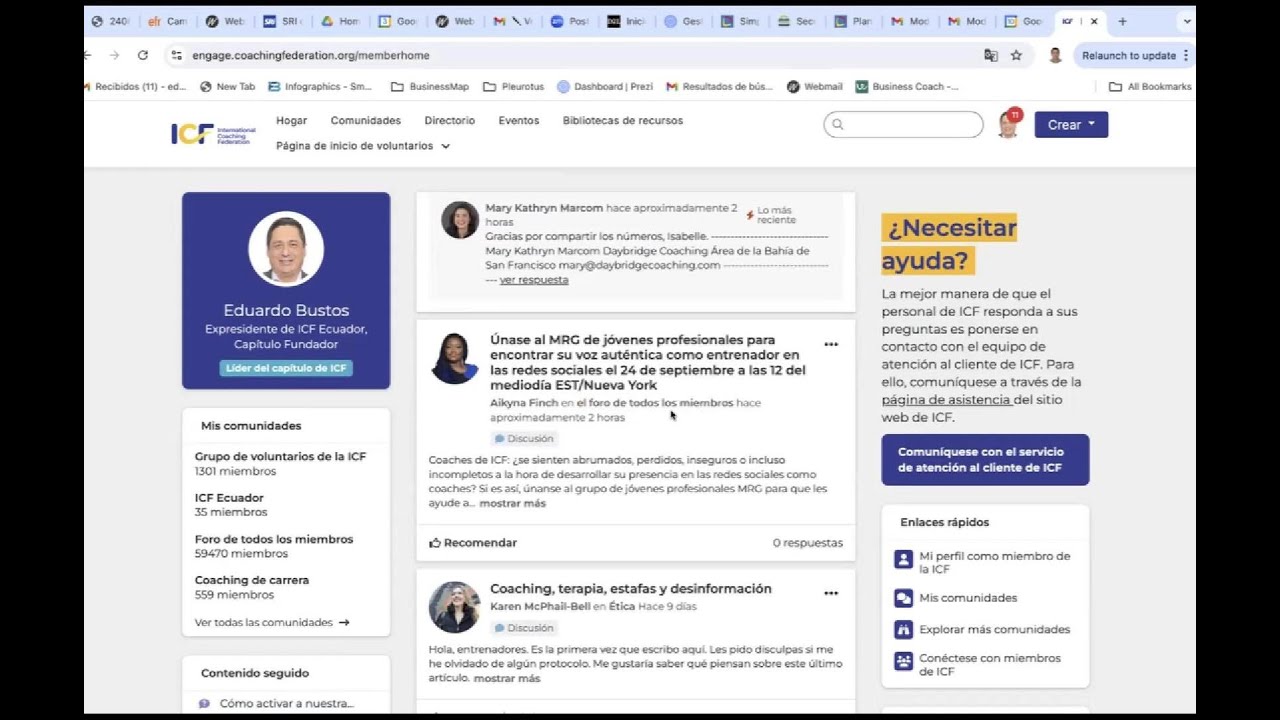Click the ICF logo in the header
The height and width of the screenshot is (720, 1280).
pyautogui.click(x=213, y=134)
